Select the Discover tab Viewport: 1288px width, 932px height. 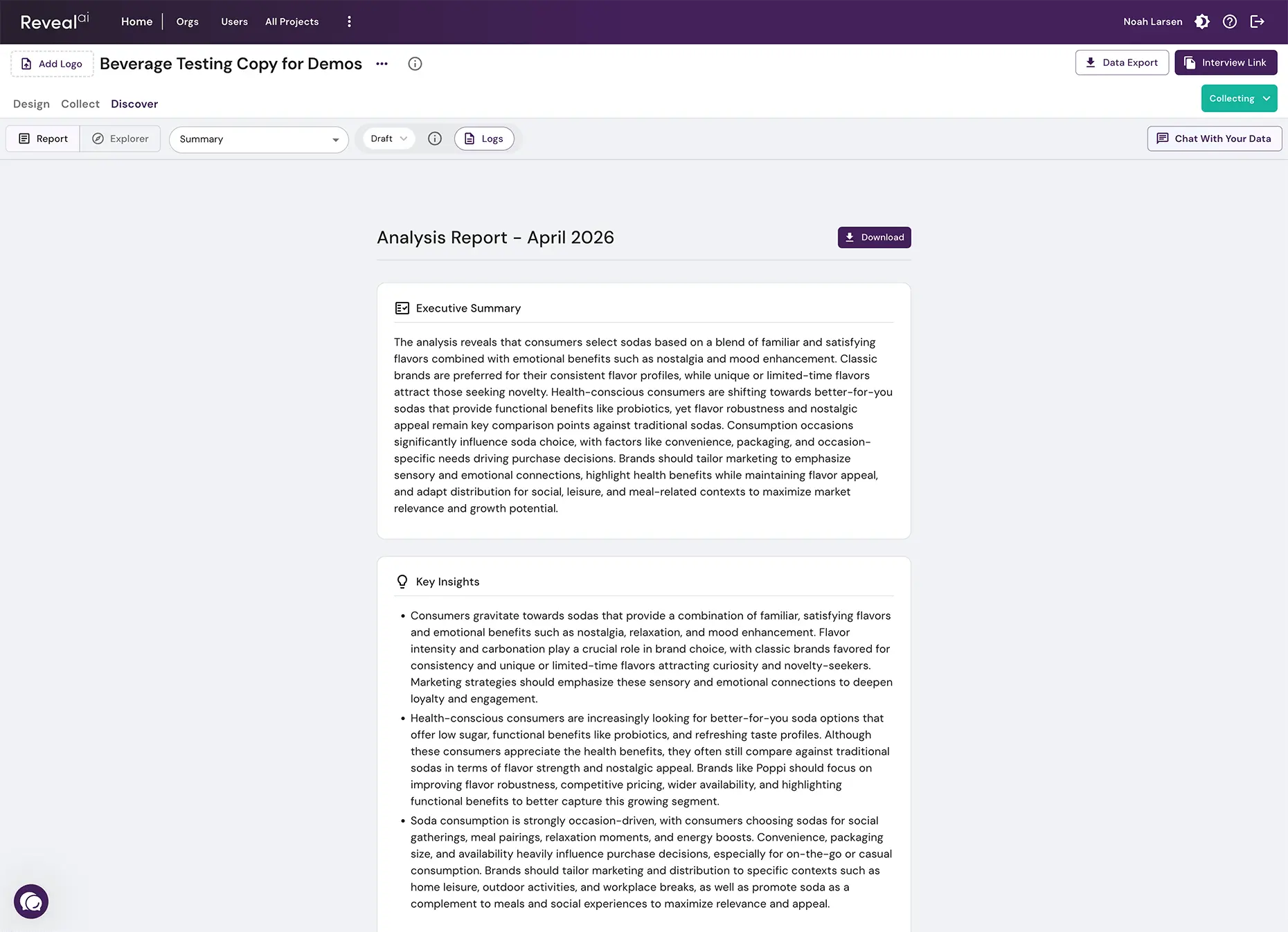[x=134, y=104]
